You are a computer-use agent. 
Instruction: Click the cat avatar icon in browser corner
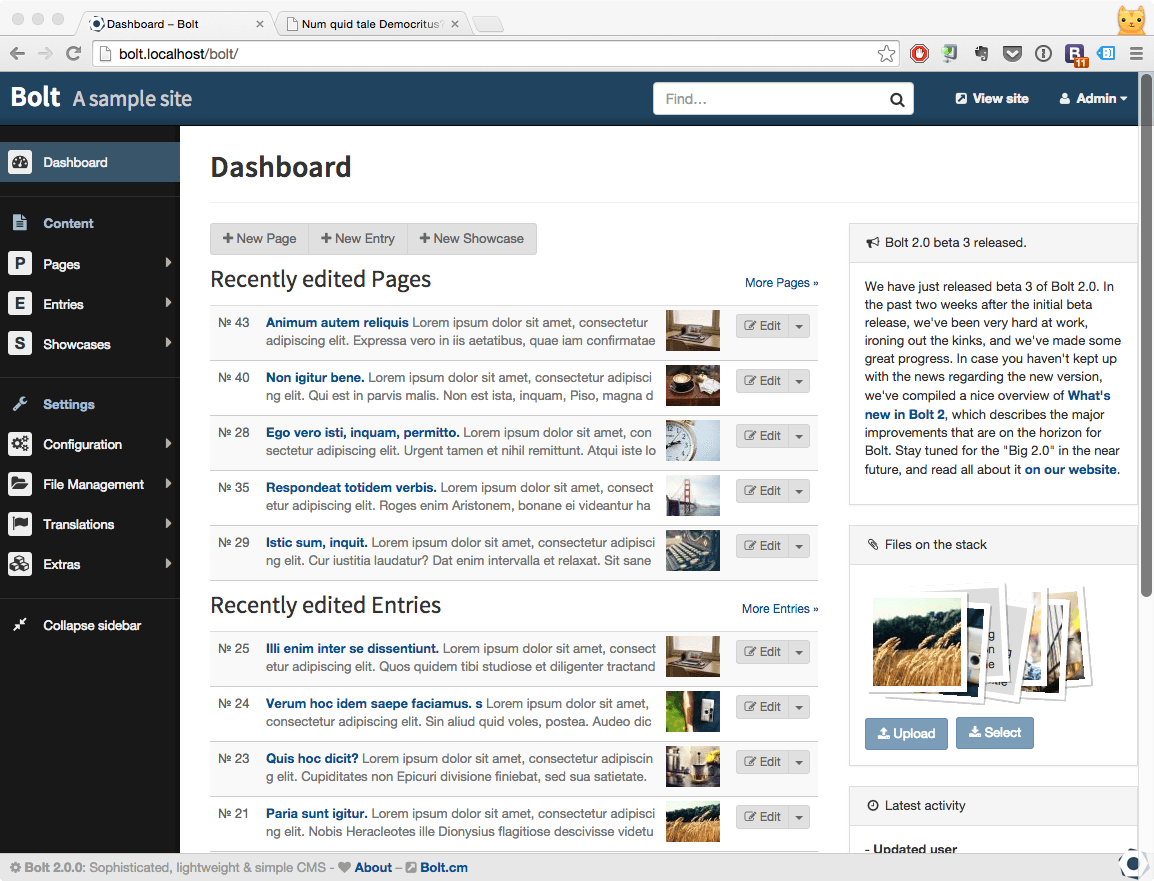coord(1130,20)
